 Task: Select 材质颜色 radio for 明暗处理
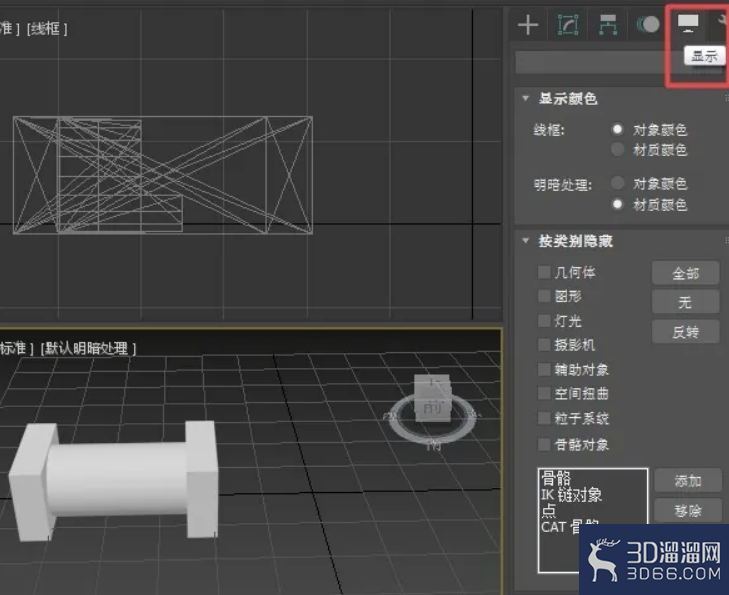point(617,204)
